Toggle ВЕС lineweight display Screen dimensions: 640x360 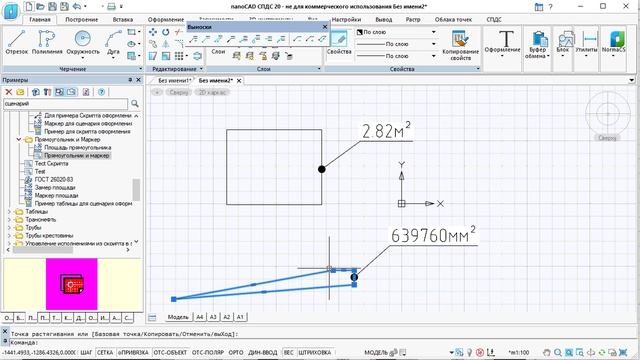coord(288,352)
